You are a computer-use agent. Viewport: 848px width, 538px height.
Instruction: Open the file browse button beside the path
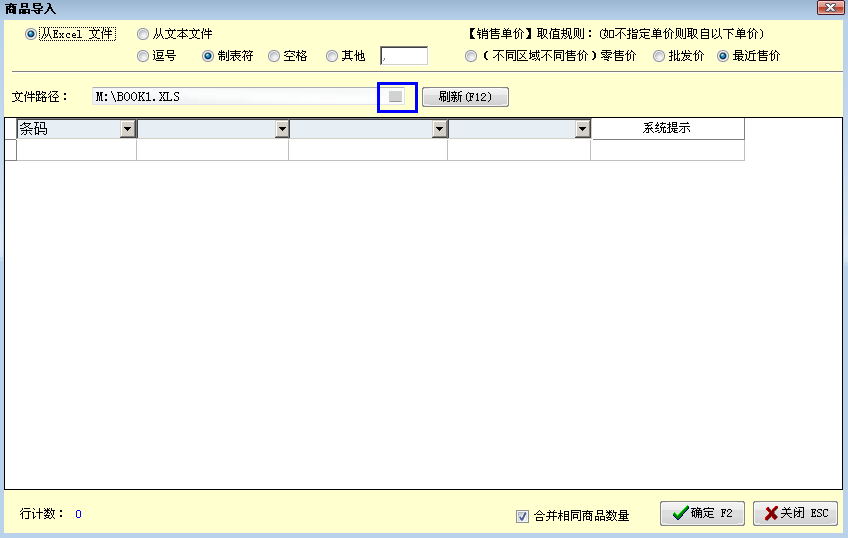396,97
